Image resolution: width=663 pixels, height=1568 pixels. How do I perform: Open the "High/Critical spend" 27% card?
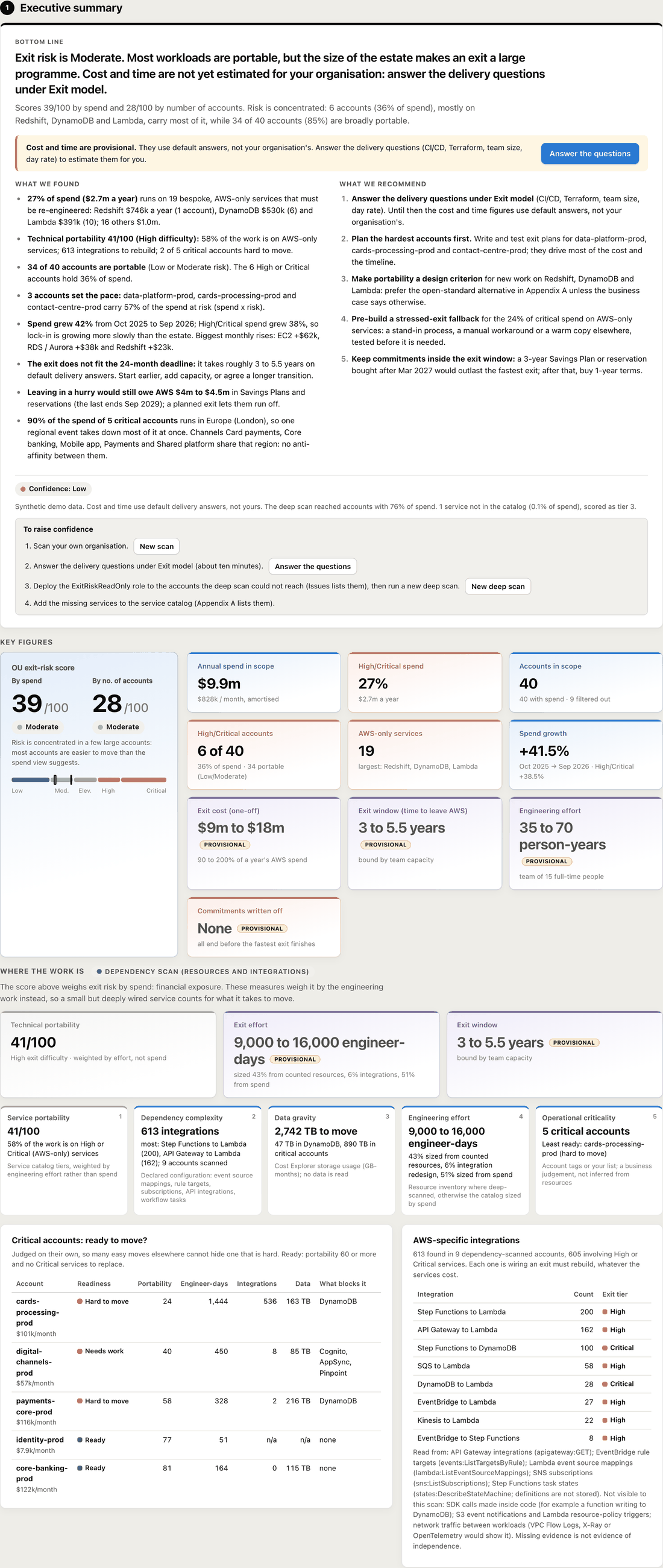coord(424,682)
